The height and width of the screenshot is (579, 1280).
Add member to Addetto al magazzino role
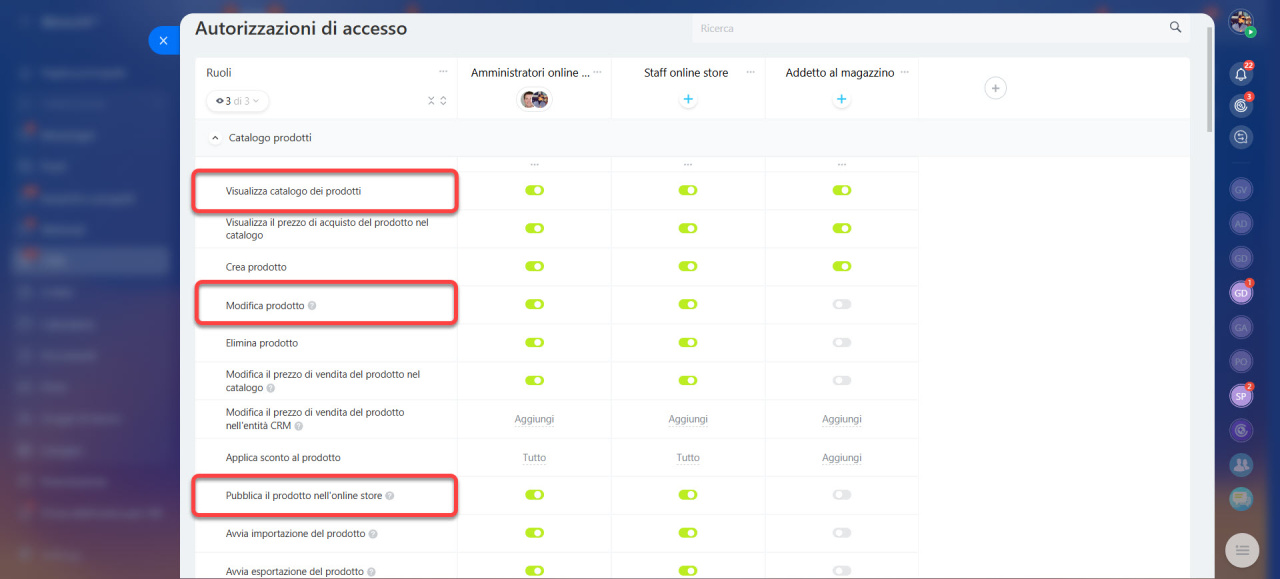841,99
